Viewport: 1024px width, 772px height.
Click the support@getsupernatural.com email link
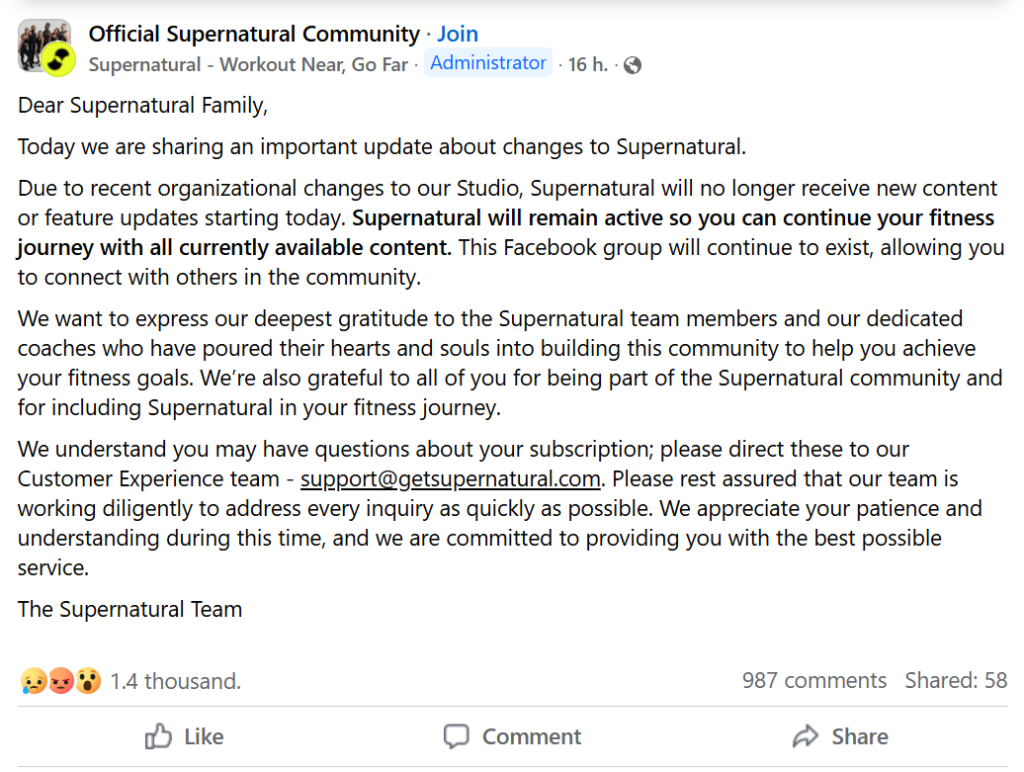point(450,478)
